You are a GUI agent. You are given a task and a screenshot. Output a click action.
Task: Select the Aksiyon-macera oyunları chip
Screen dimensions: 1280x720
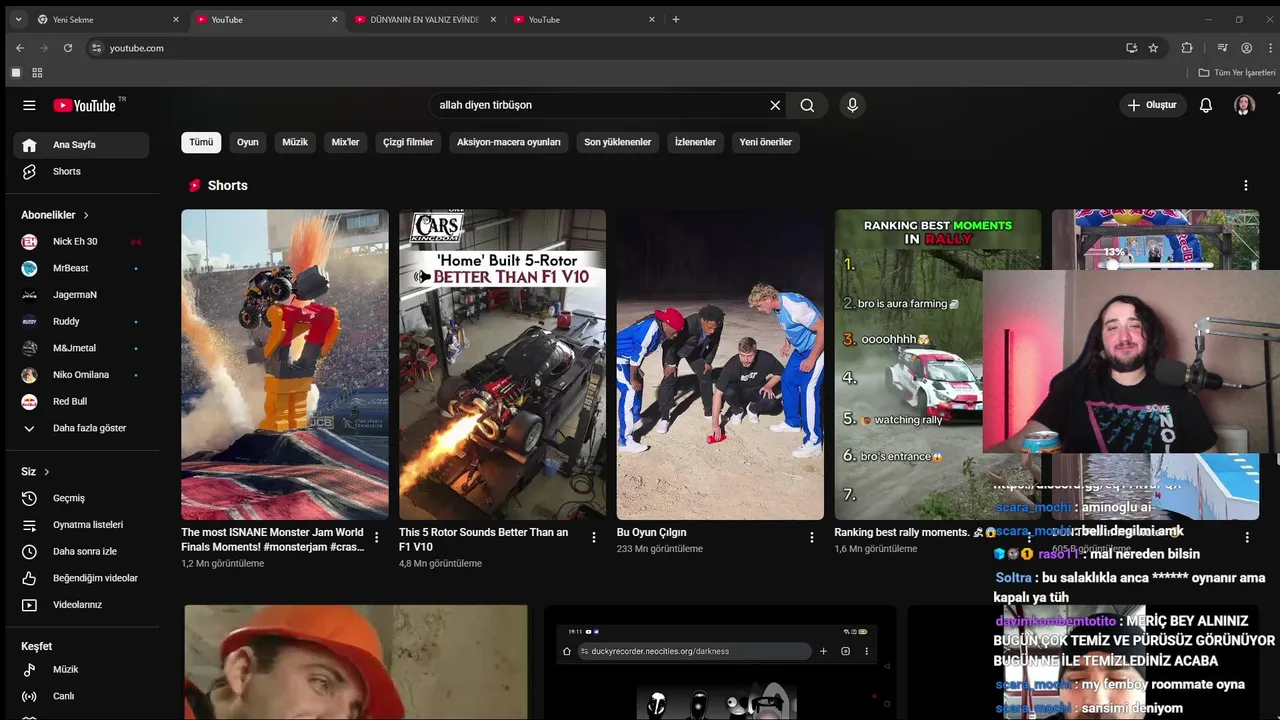(x=509, y=142)
